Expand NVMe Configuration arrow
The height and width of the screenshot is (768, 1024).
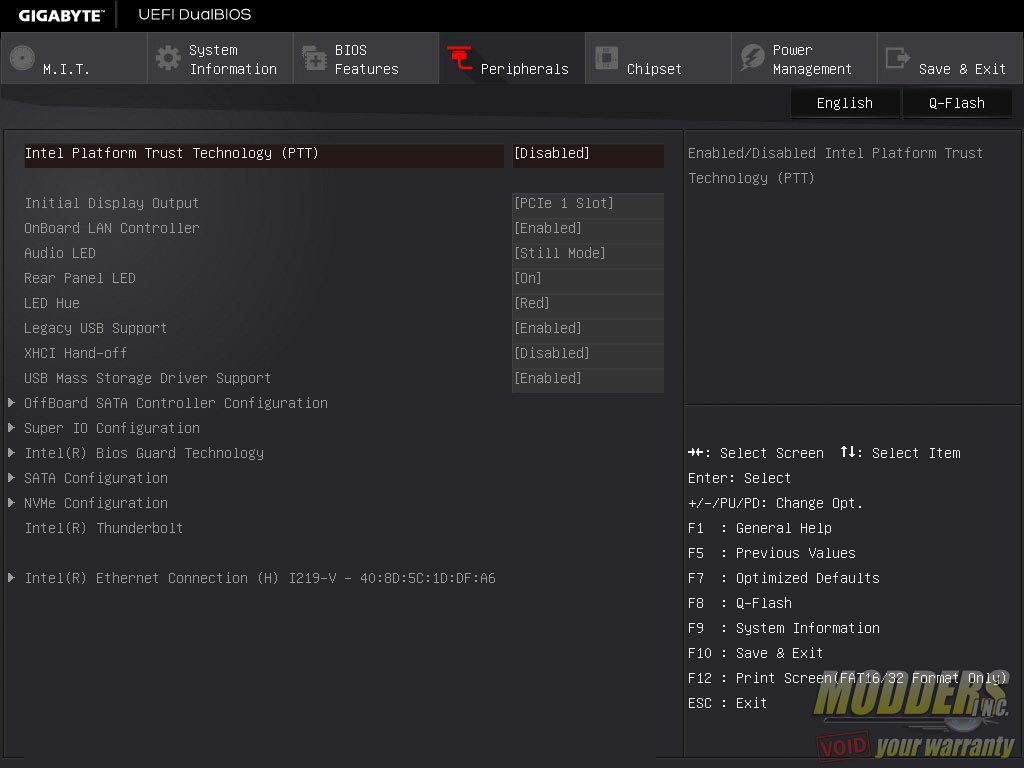(x=11, y=502)
